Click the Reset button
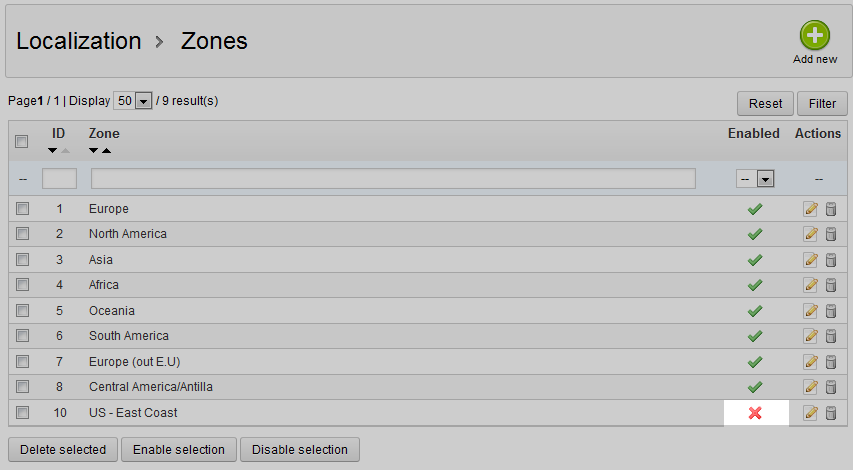 click(765, 104)
